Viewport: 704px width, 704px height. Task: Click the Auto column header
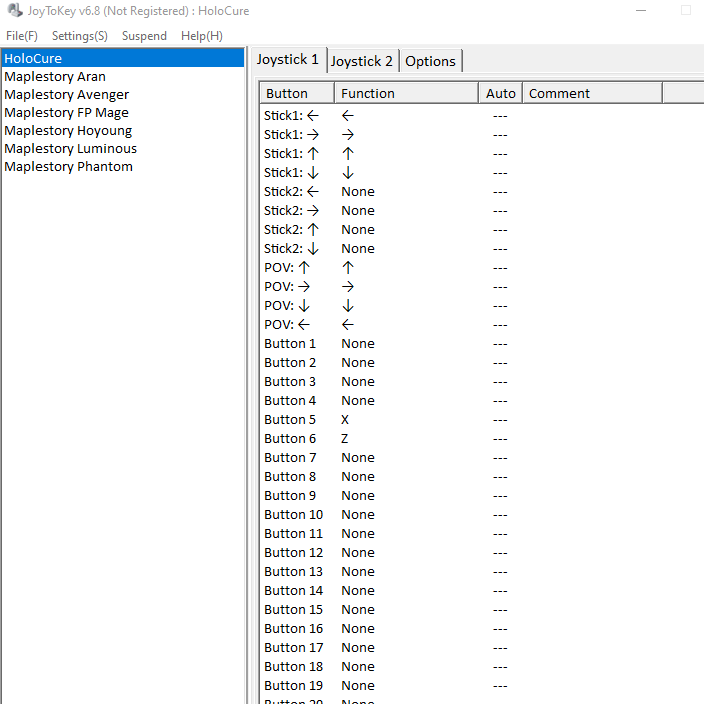[x=500, y=93]
